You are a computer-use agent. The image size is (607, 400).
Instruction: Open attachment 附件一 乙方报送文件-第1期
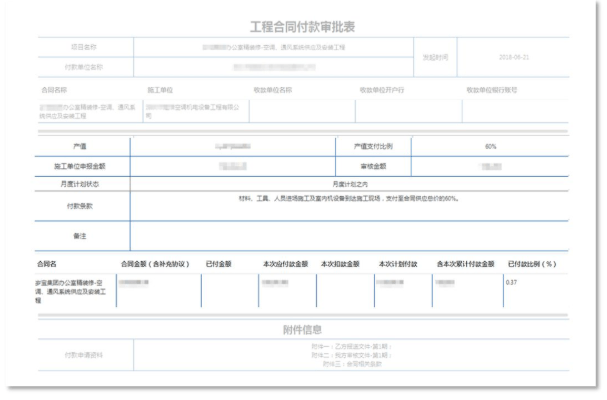tap(352, 346)
